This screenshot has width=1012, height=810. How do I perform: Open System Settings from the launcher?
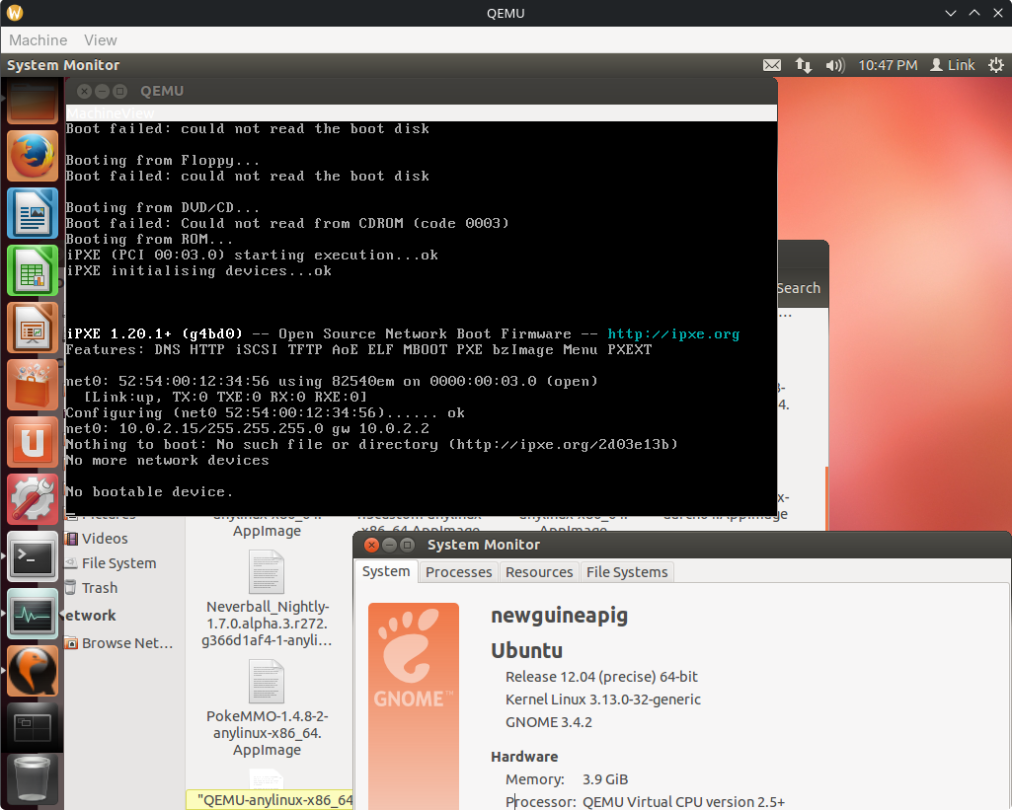32,500
